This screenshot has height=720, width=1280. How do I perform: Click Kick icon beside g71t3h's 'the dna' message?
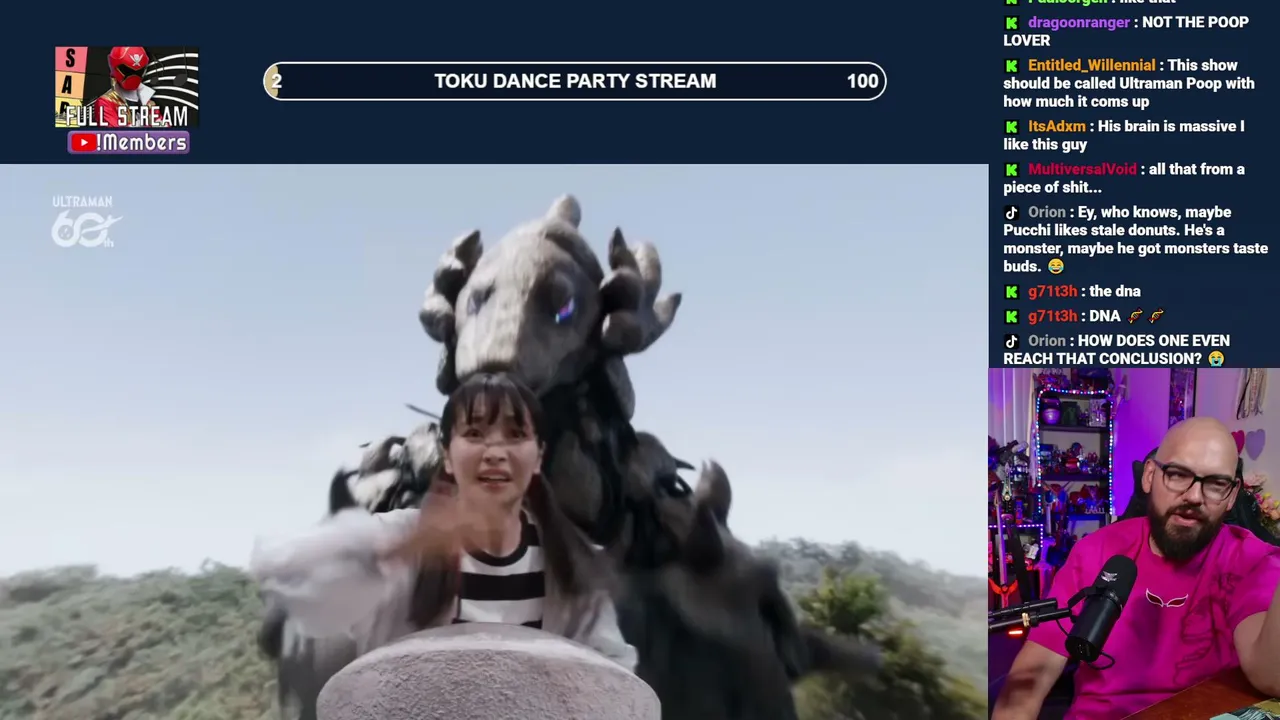pos(1011,292)
